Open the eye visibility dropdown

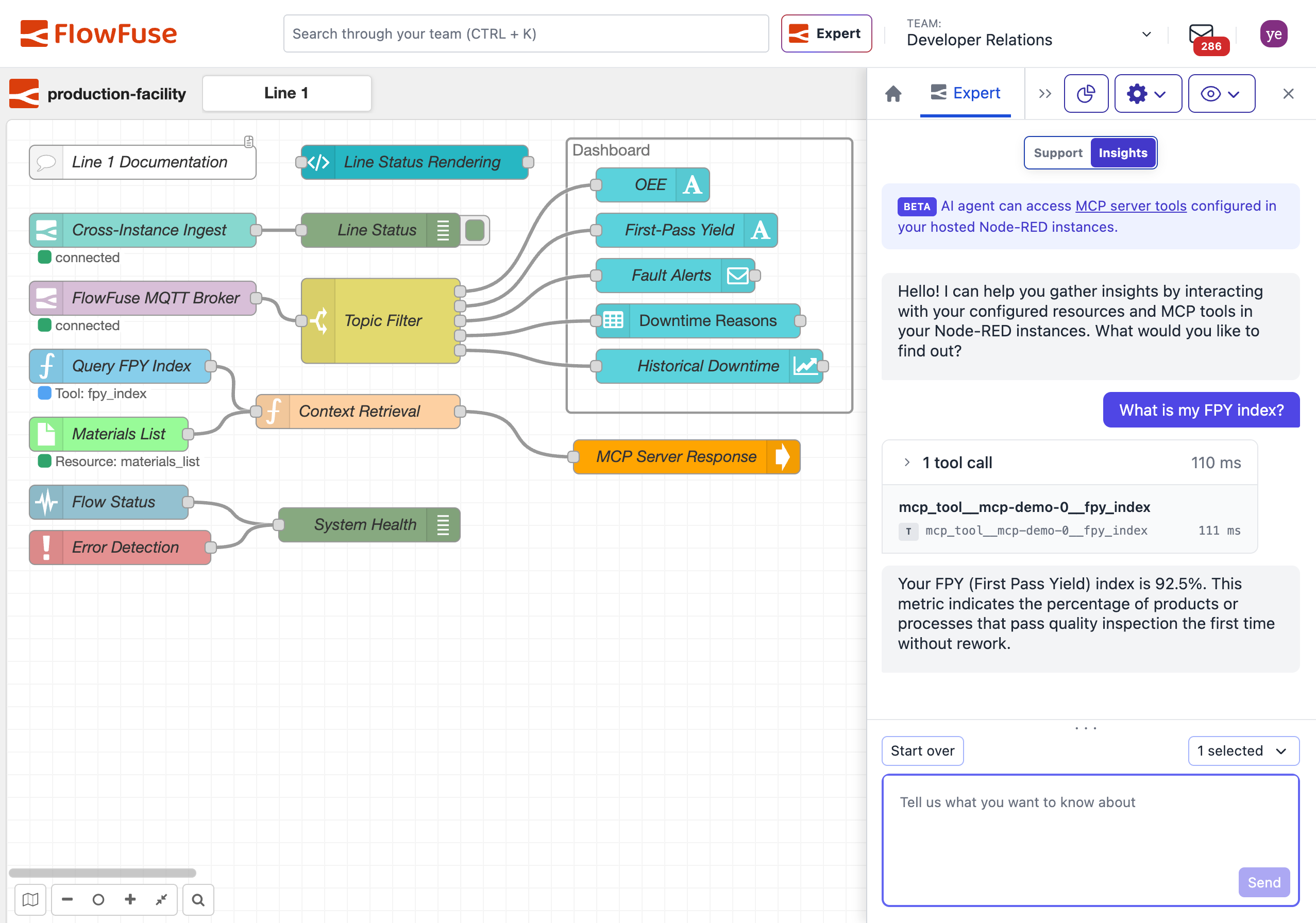click(x=1221, y=93)
